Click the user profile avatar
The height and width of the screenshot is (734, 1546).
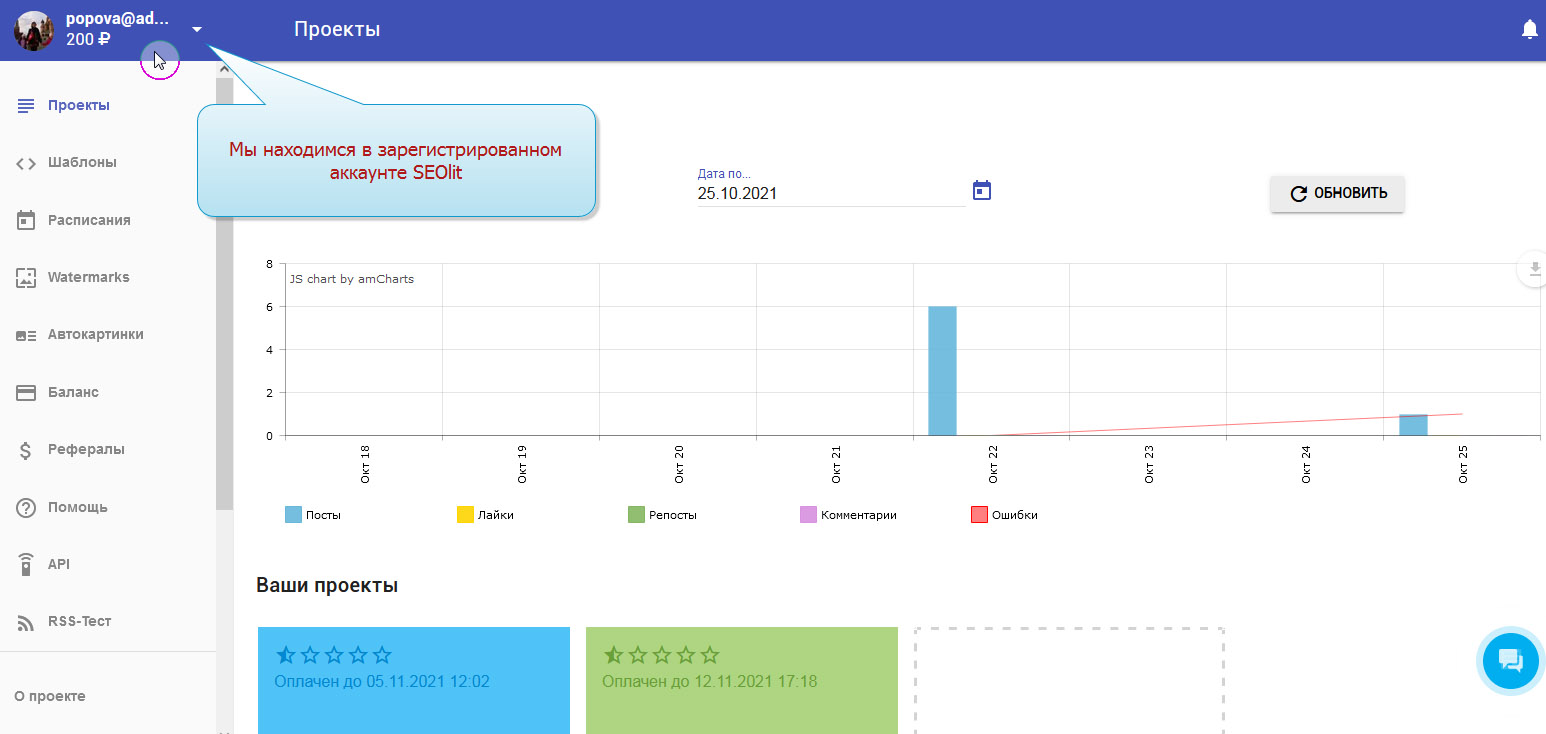(34, 30)
